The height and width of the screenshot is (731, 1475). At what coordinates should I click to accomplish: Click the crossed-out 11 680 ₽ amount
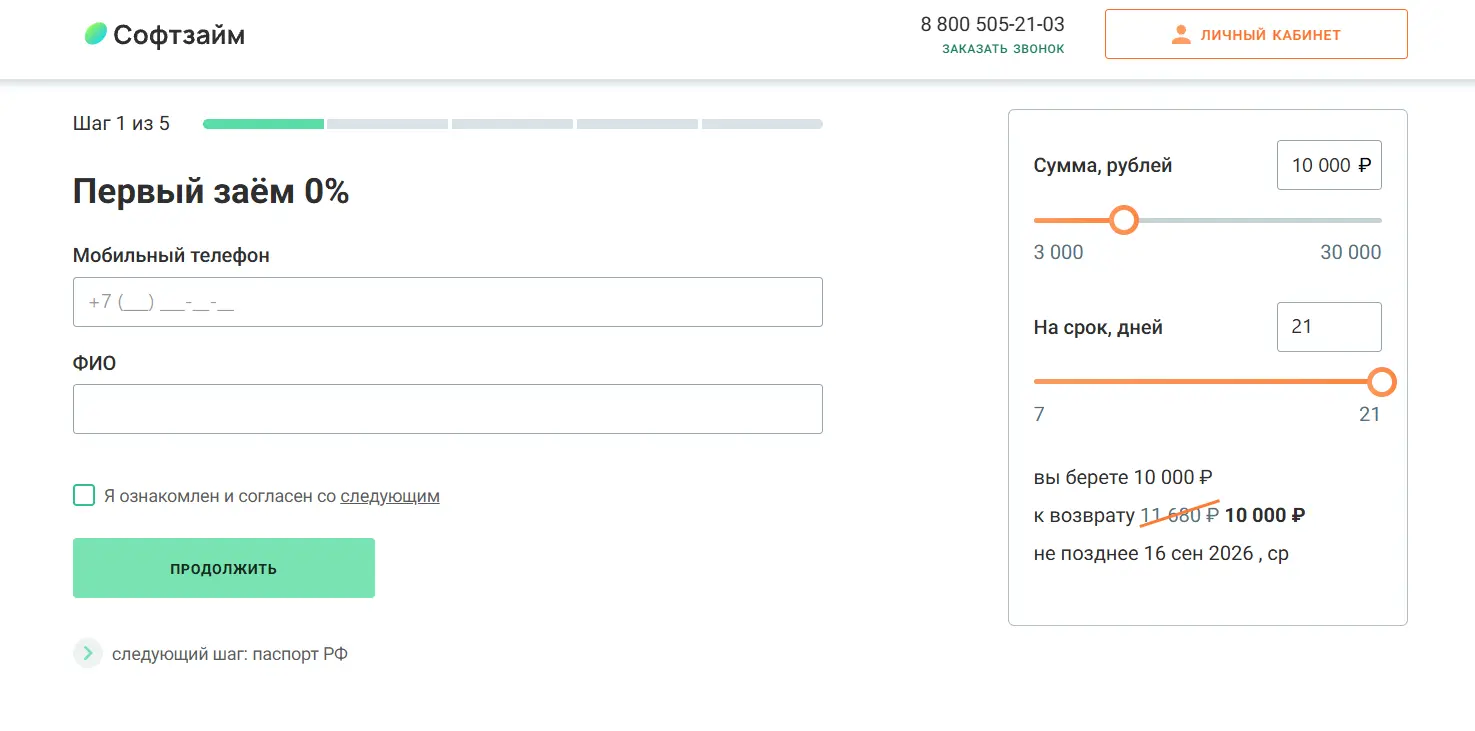tap(1180, 515)
